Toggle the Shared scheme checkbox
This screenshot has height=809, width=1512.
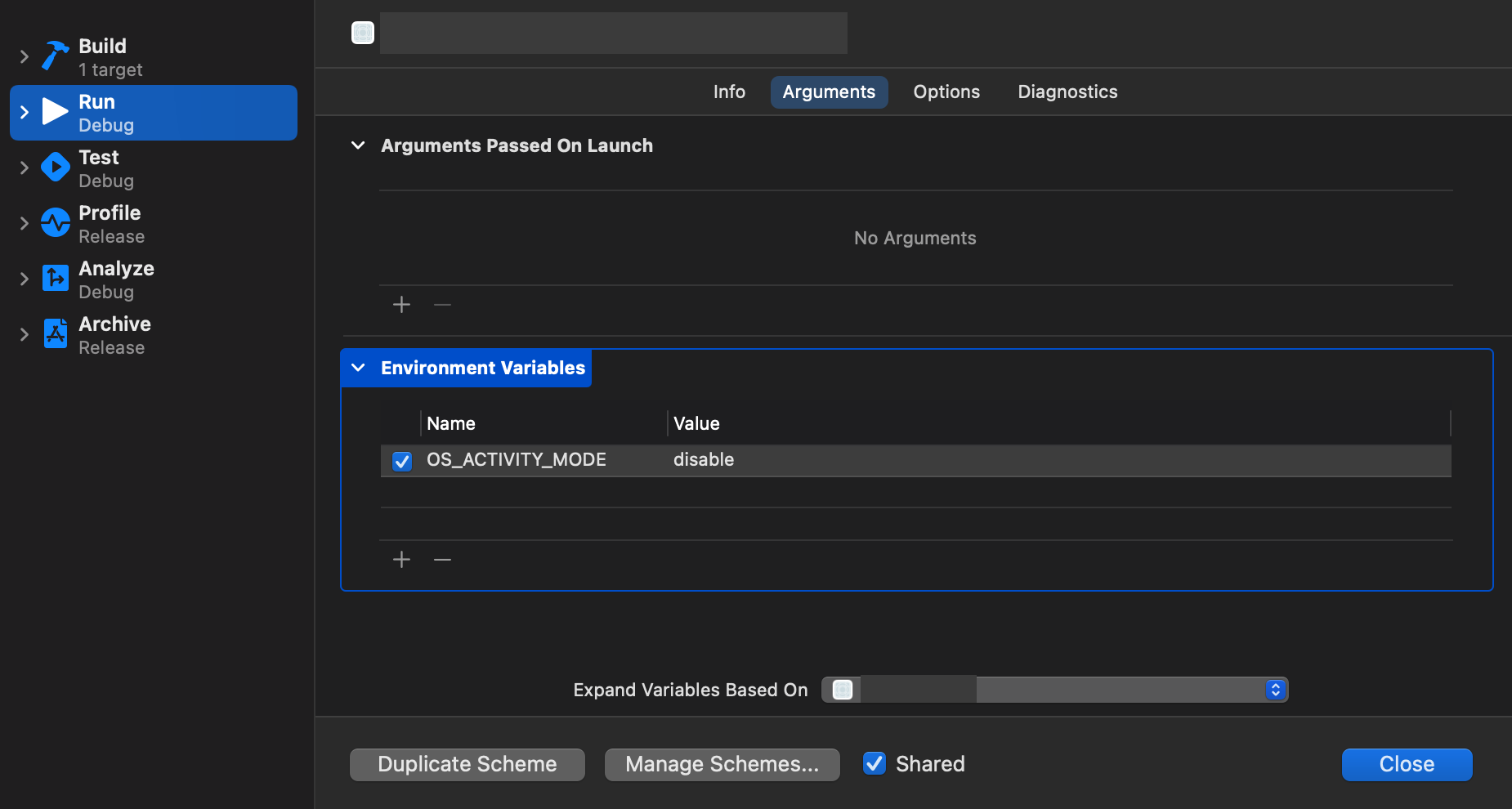point(875,763)
